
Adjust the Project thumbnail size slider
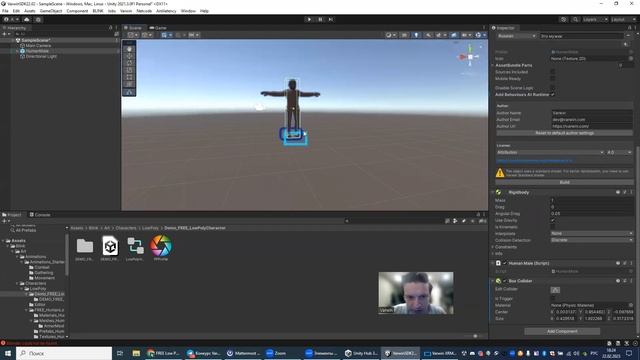click(x=475, y=336)
